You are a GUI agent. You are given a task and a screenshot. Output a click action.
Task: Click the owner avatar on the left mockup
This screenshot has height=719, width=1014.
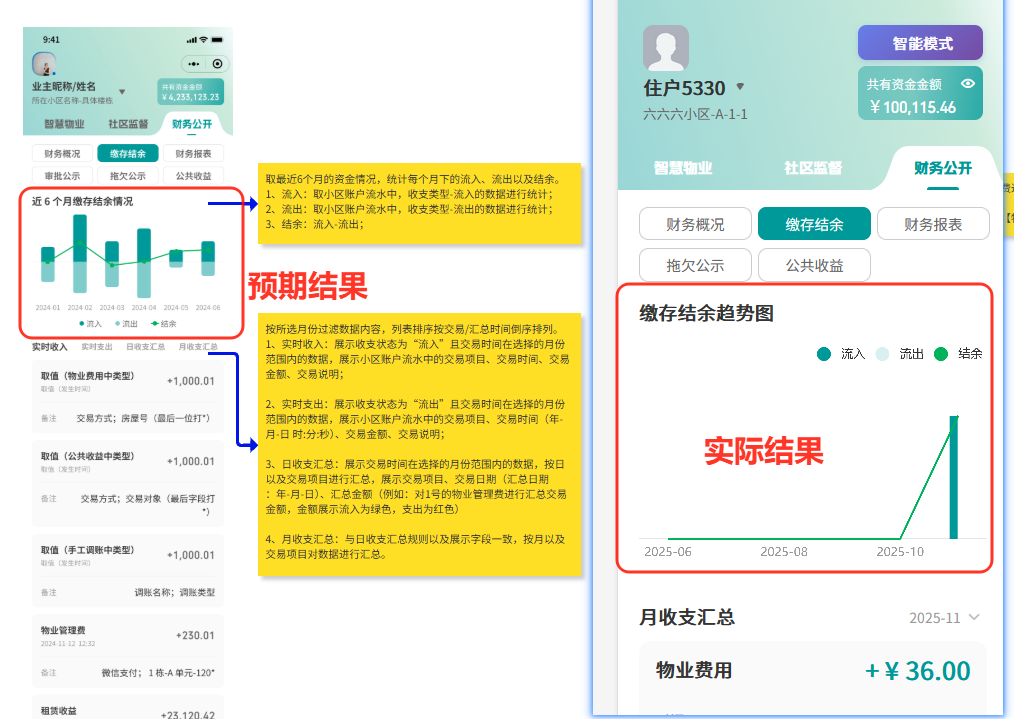pos(44,63)
